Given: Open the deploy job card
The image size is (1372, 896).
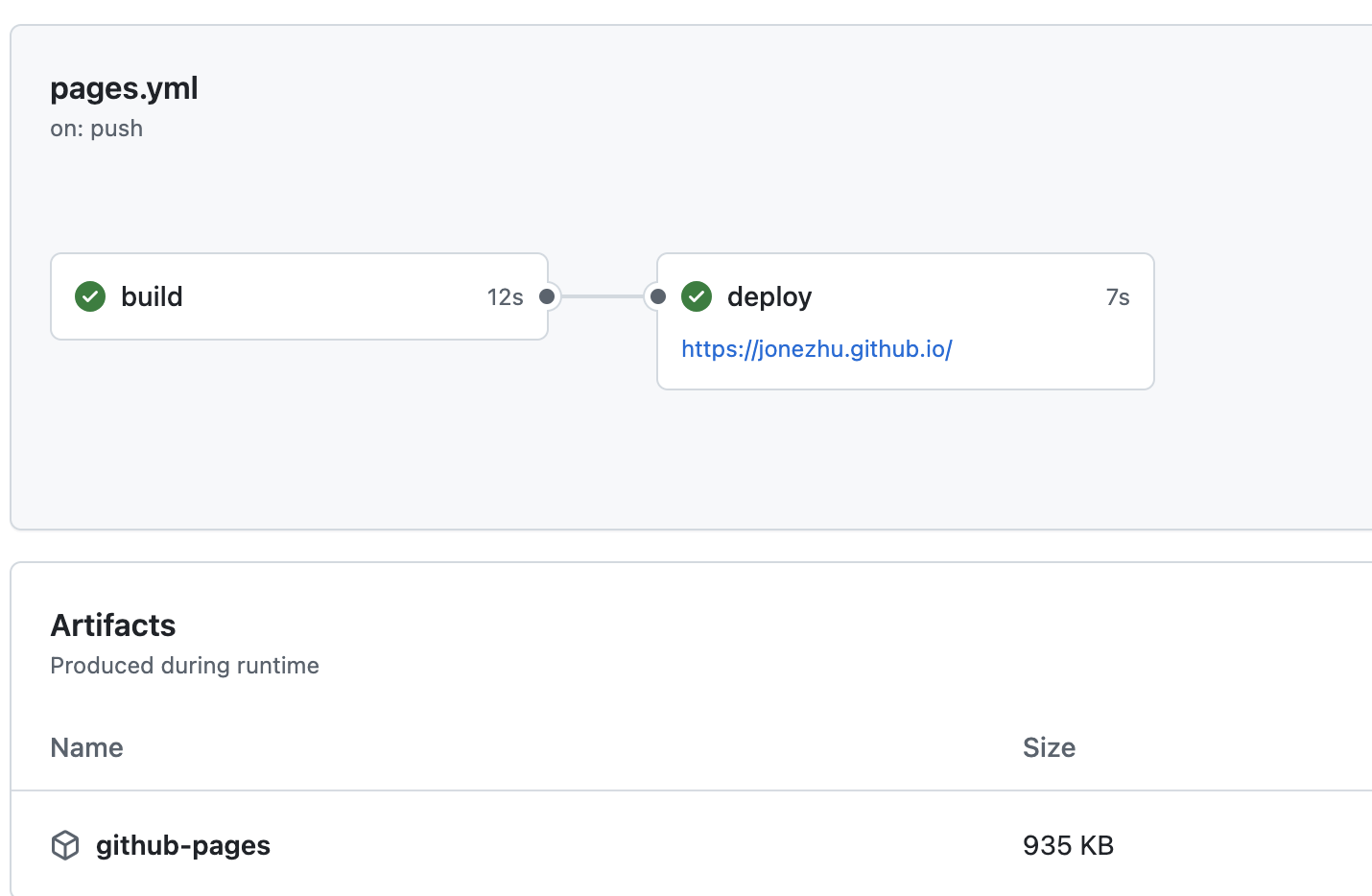Looking at the screenshot, I should [906, 321].
